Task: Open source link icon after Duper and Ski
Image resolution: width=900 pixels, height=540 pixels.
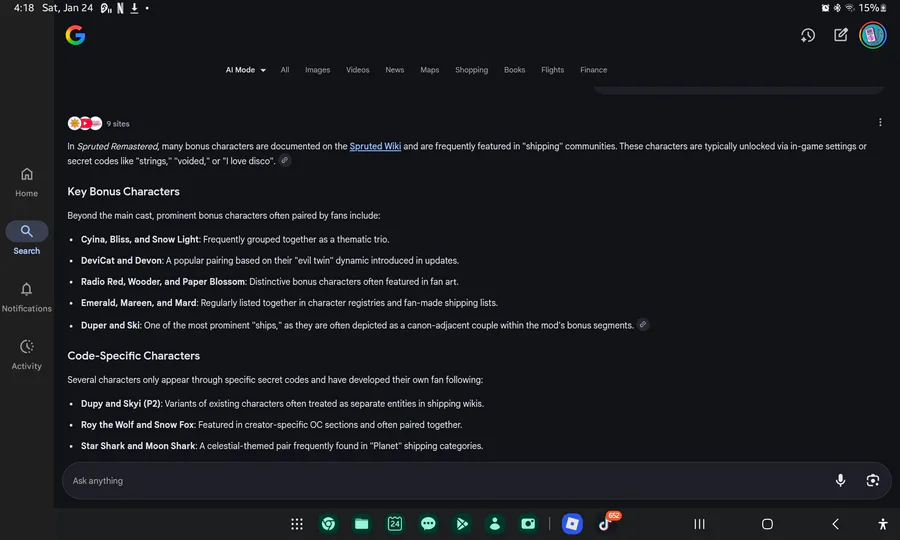Action: point(643,325)
